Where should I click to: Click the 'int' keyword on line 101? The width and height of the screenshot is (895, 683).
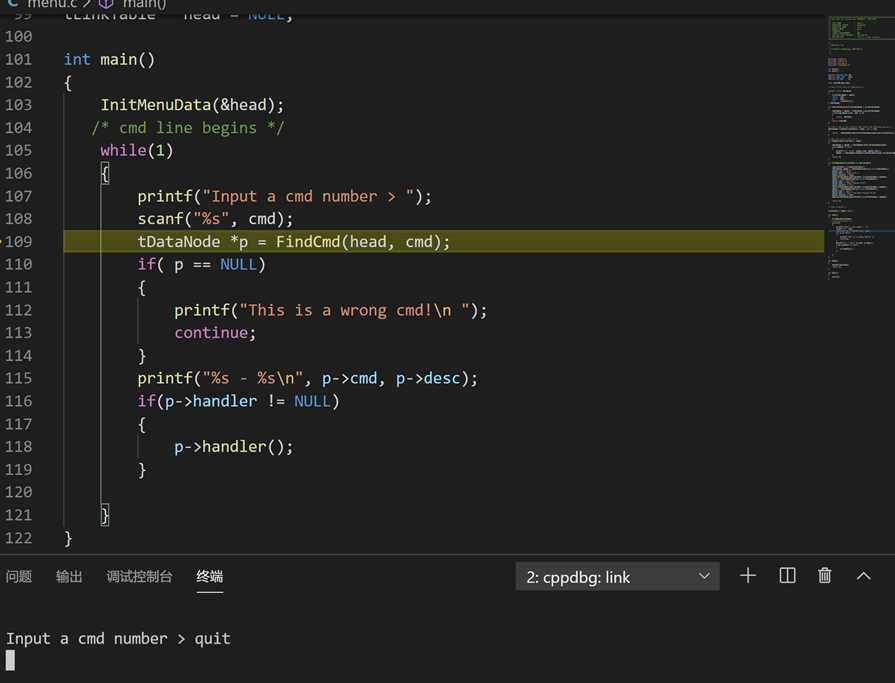pyautogui.click(x=77, y=59)
